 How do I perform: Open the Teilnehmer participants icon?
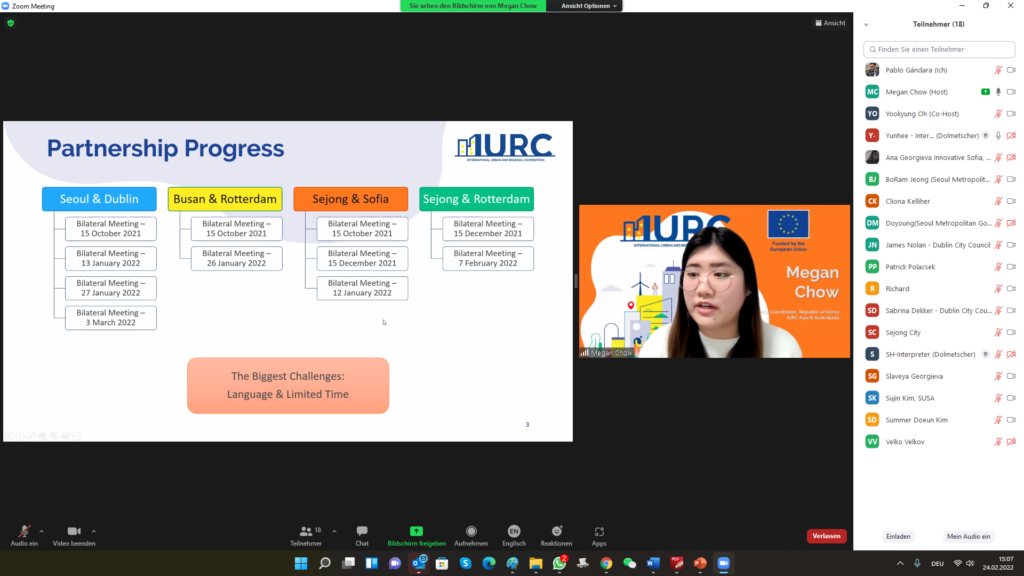[305, 531]
